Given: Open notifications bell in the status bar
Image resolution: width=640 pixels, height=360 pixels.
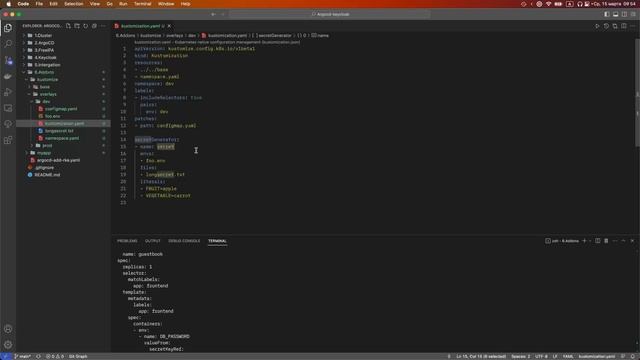Looking at the screenshot, I should pos(632,356).
